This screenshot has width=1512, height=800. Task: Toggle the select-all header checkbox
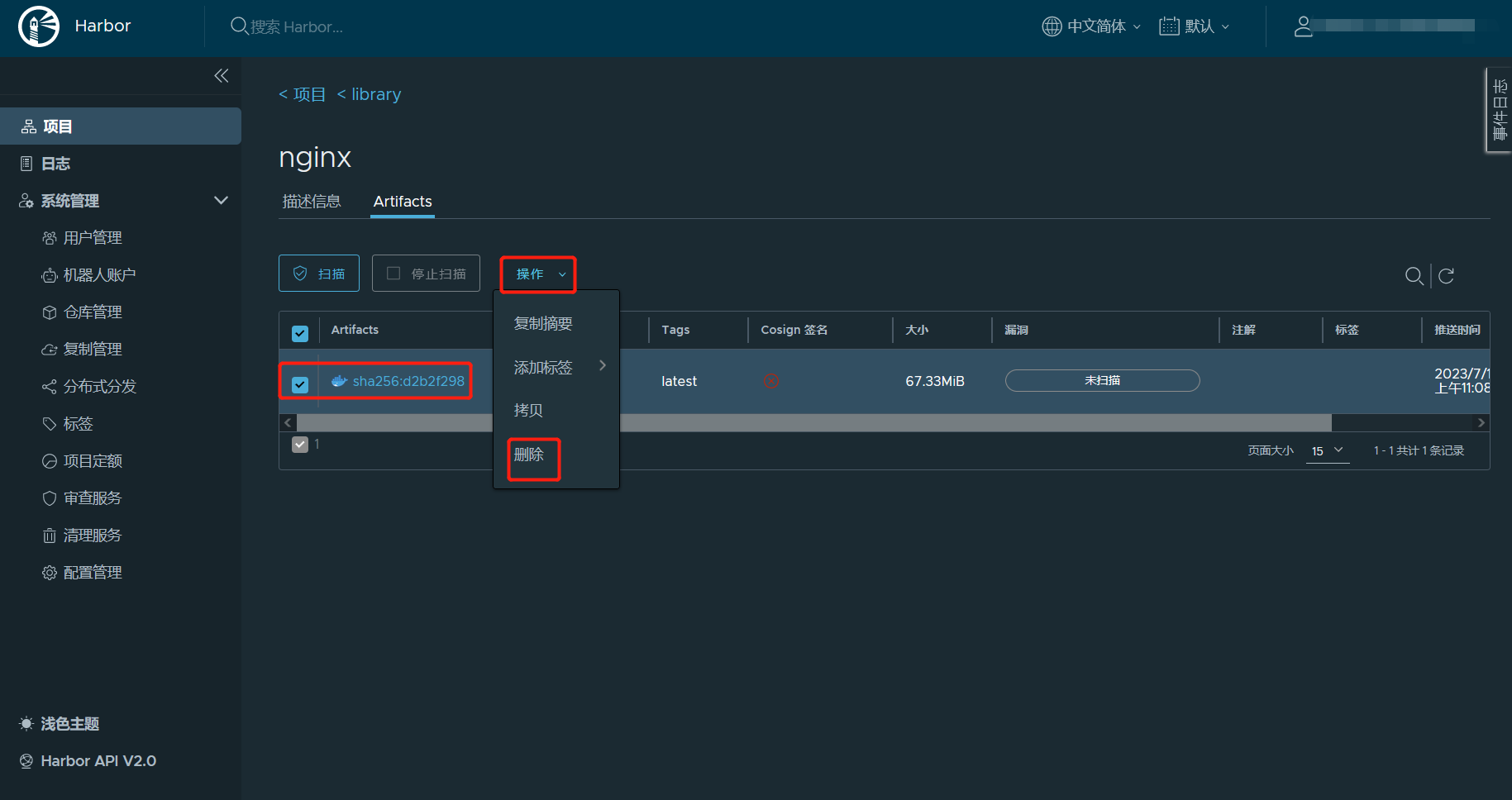click(300, 333)
